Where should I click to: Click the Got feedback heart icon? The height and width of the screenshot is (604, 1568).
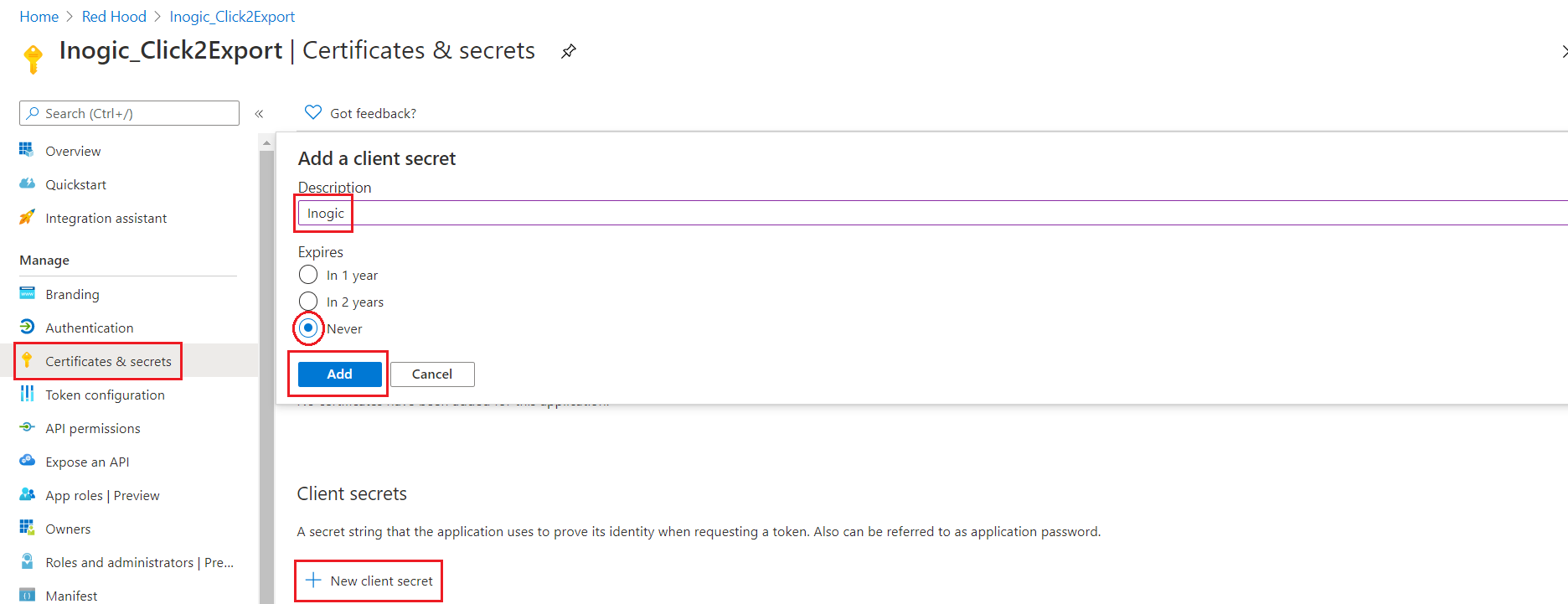[313, 112]
